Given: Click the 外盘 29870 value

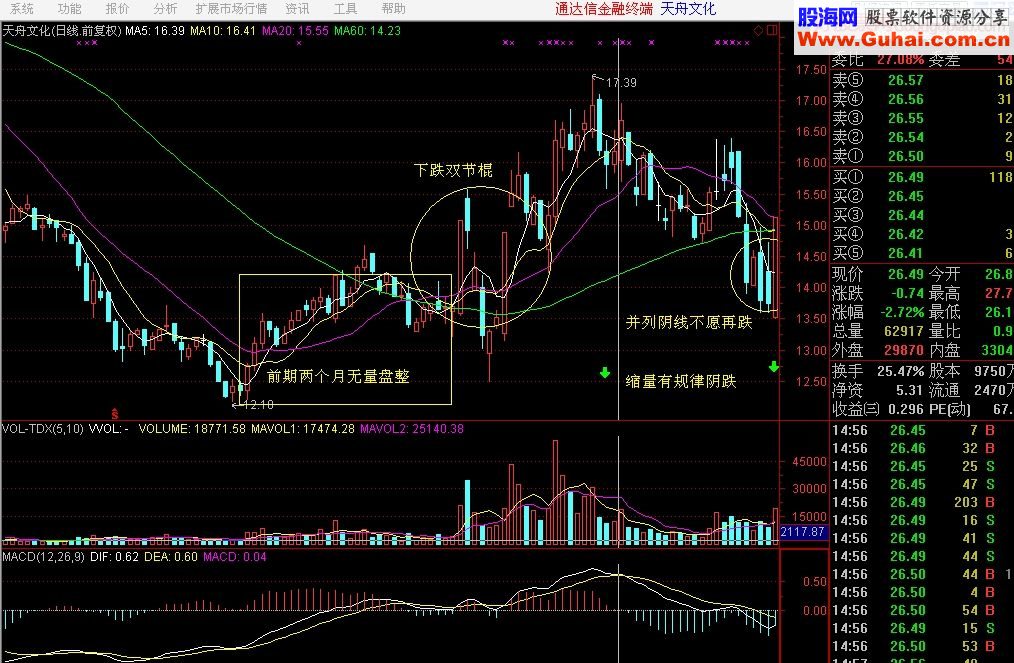Looking at the screenshot, I should (x=904, y=350).
